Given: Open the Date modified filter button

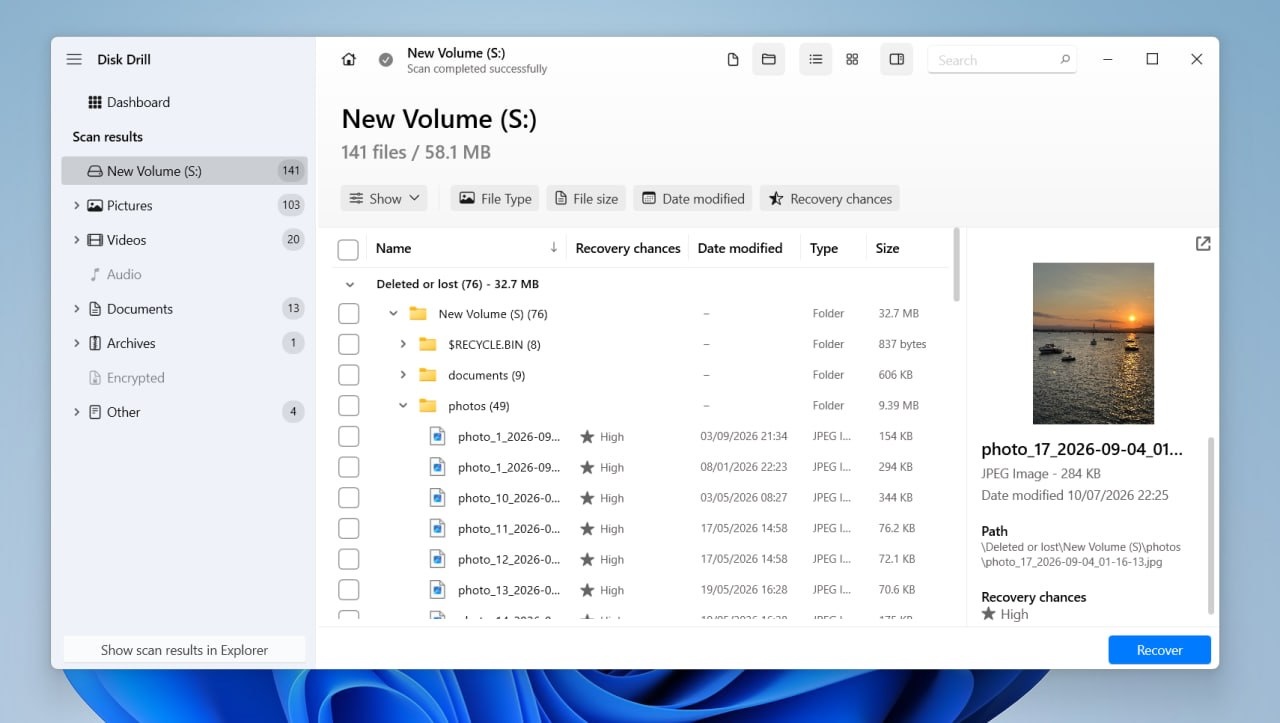Looking at the screenshot, I should (x=693, y=198).
